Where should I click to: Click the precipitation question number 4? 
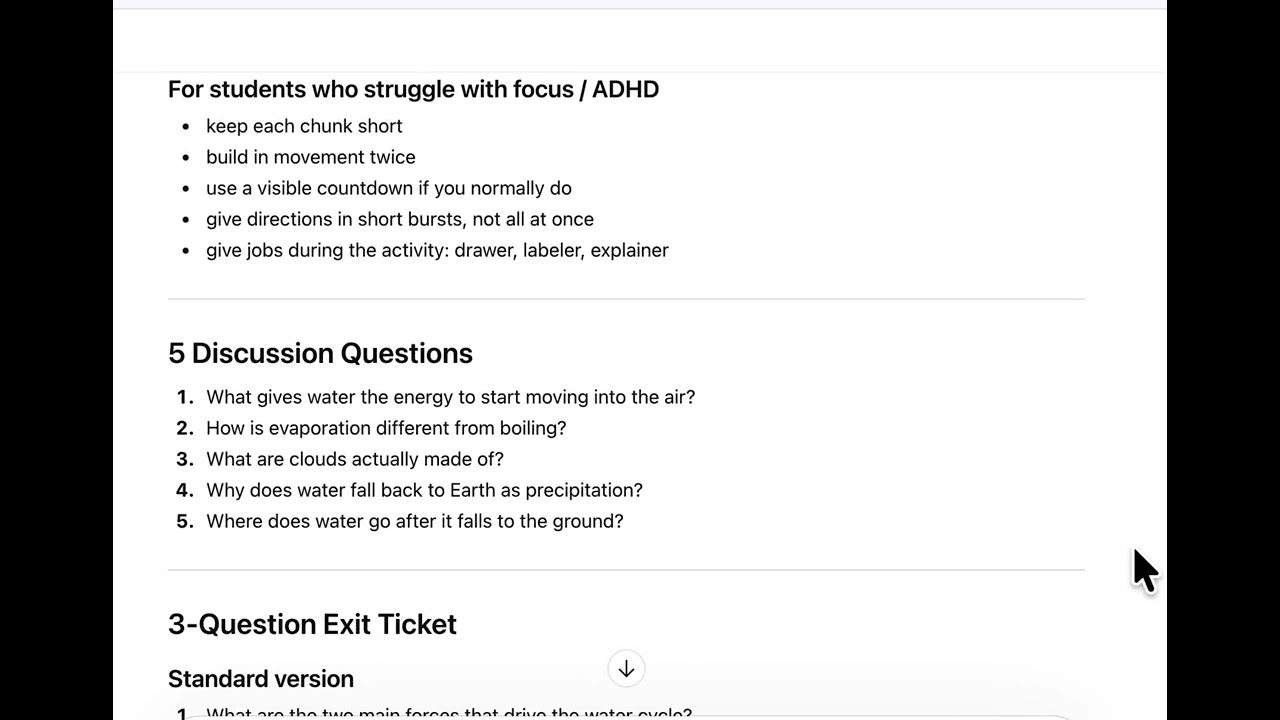tap(424, 490)
